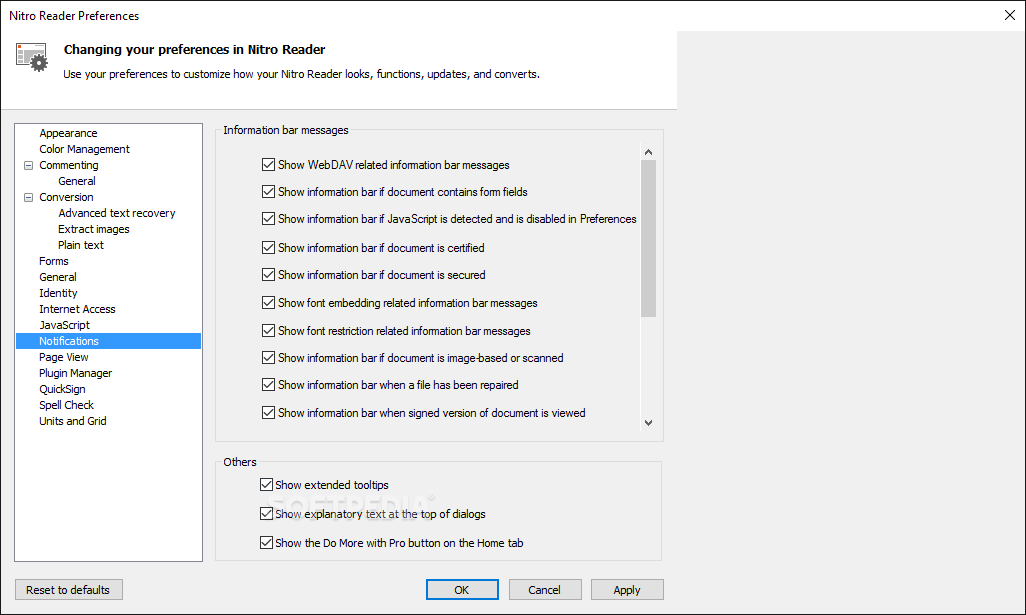Collapse the Conversion tree node
The height and width of the screenshot is (615, 1026).
point(28,198)
